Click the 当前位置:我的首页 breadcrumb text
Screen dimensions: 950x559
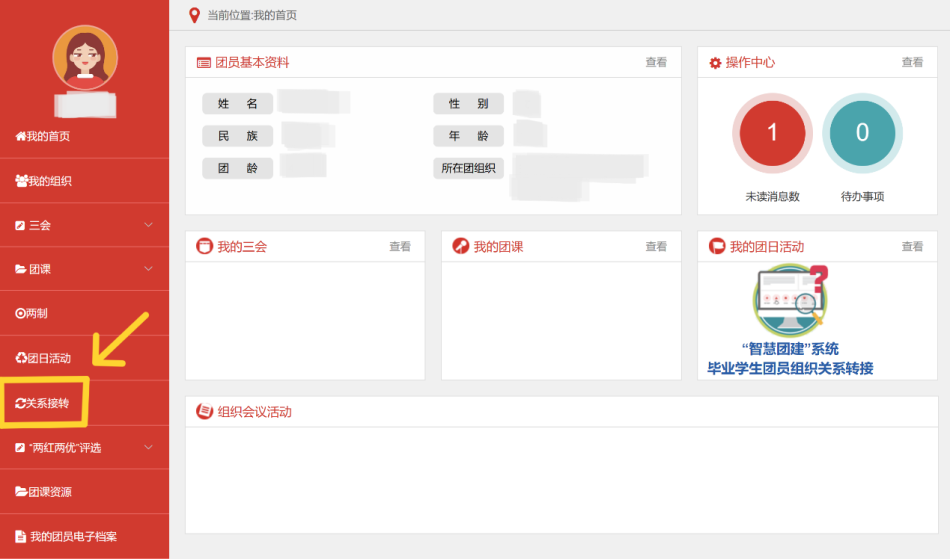[x=251, y=15]
